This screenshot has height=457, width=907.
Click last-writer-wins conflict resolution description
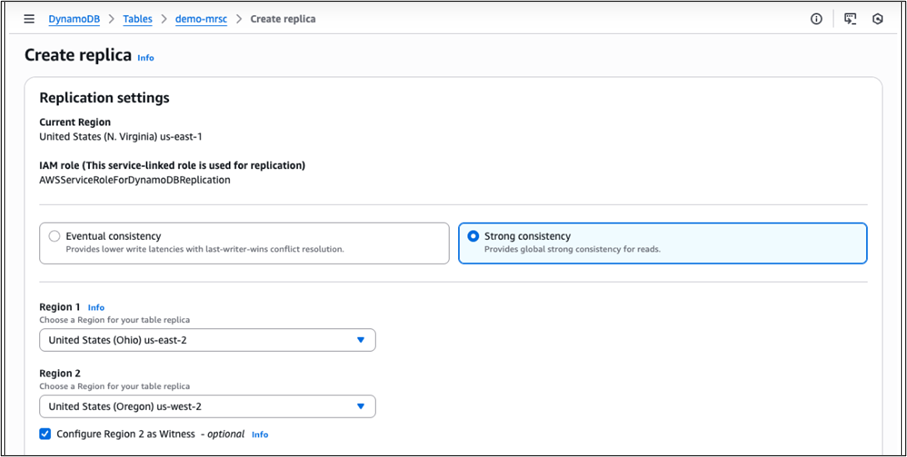point(205,249)
